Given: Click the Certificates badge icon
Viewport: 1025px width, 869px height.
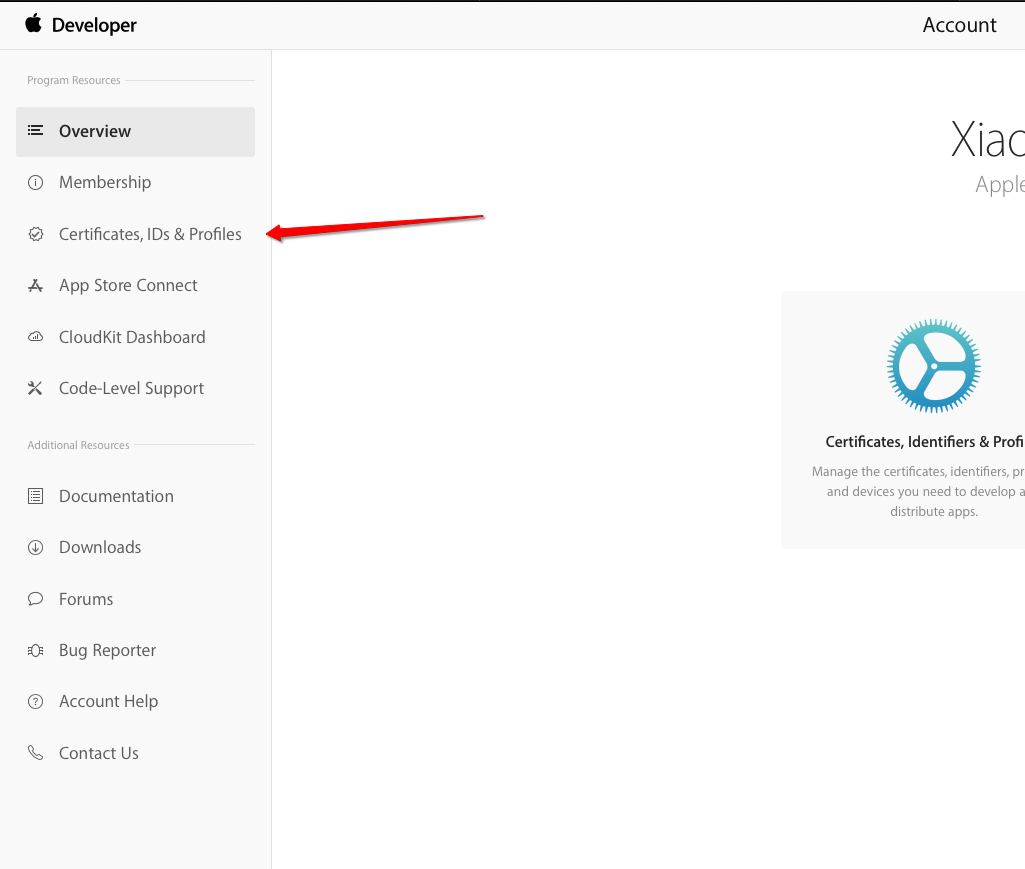Looking at the screenshot, I should click(x=35, y=234).
